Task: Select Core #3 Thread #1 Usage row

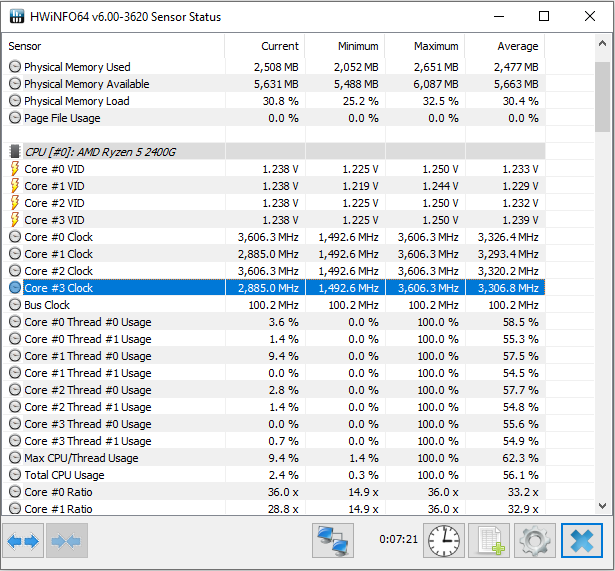Action: pos(274,441)
